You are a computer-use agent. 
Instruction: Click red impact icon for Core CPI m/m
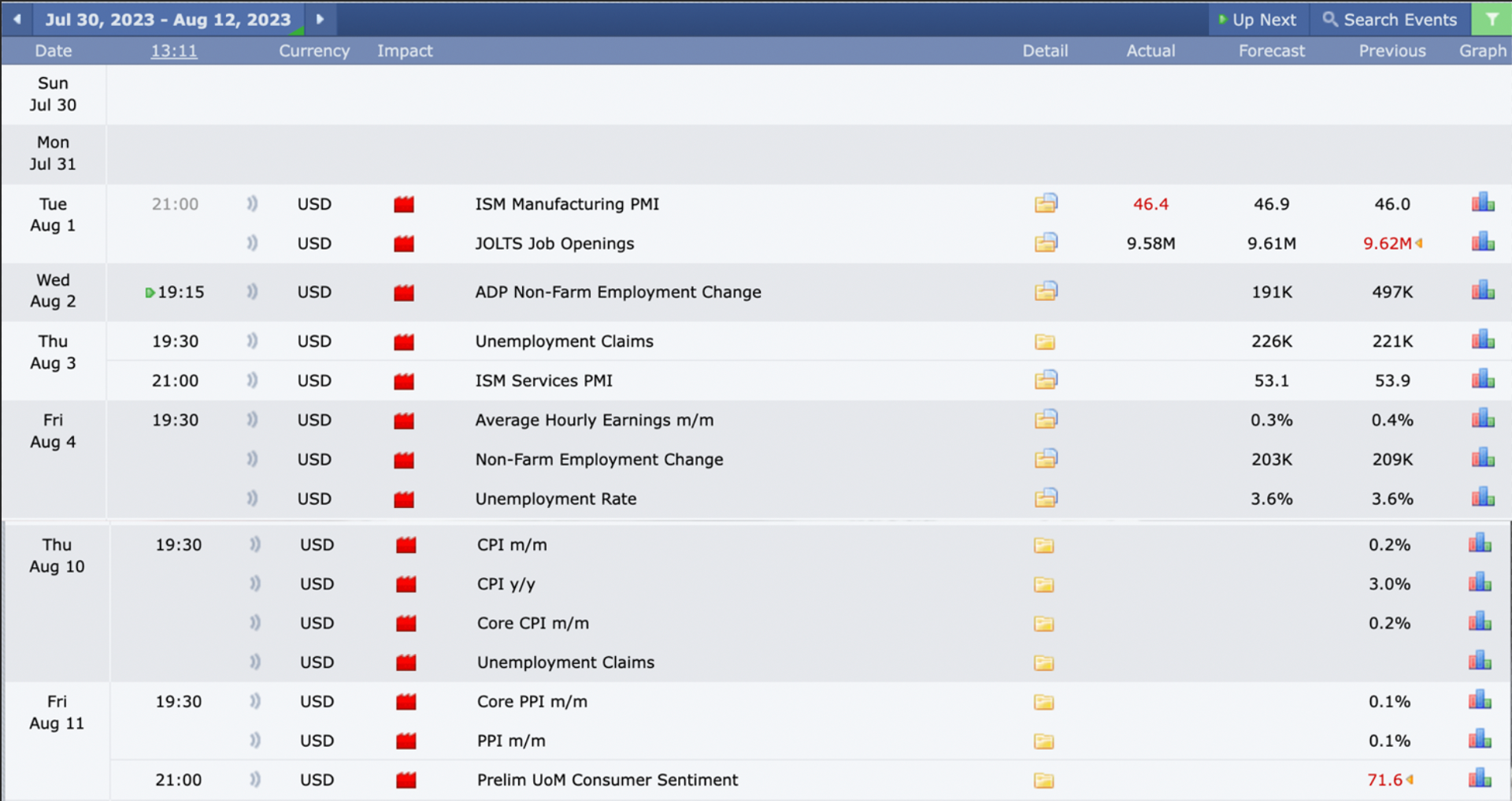tap(406, 624)
